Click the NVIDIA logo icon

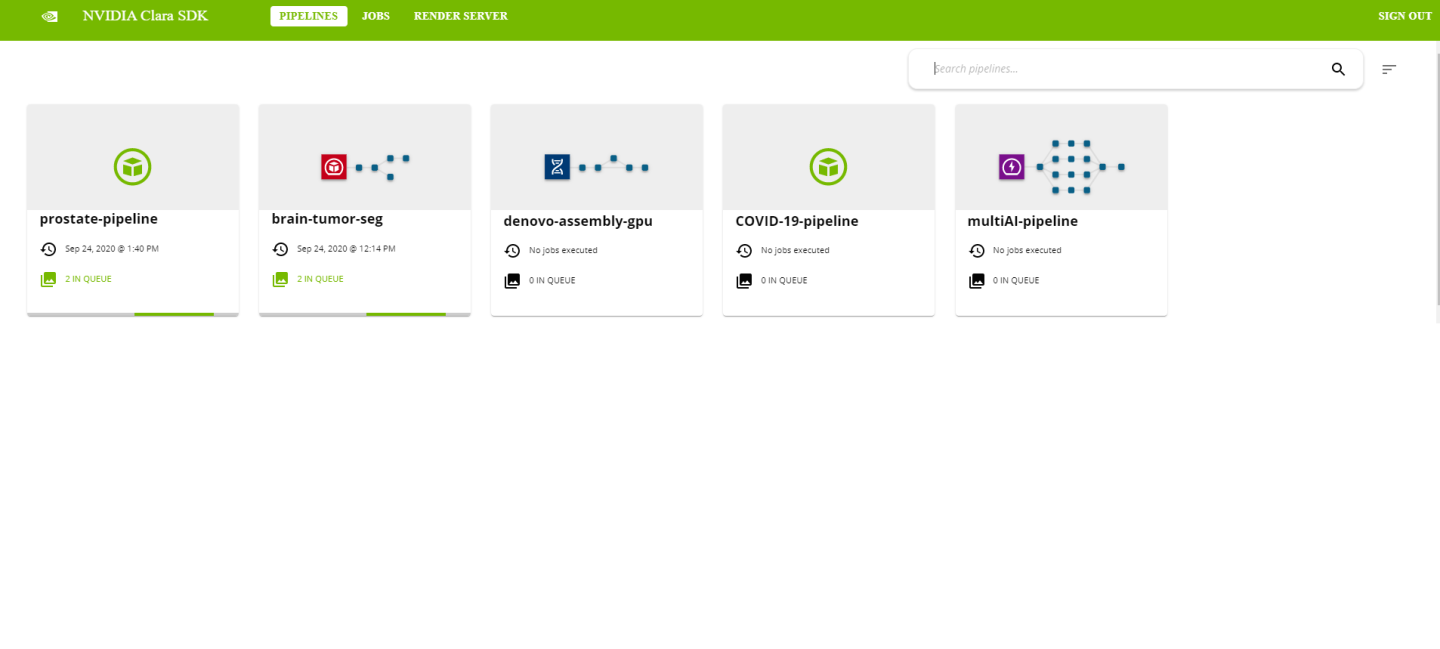pyautogui.click(x=49, y=16)
